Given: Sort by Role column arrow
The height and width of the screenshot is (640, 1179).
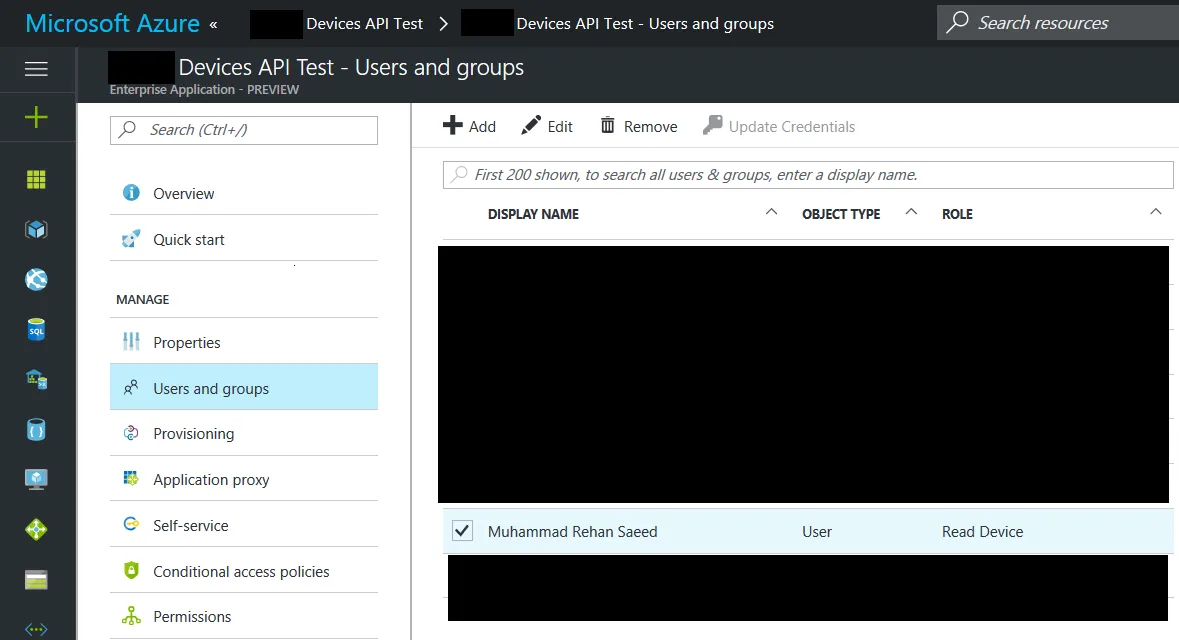Looking at the screenshot, I should 1156,213.
